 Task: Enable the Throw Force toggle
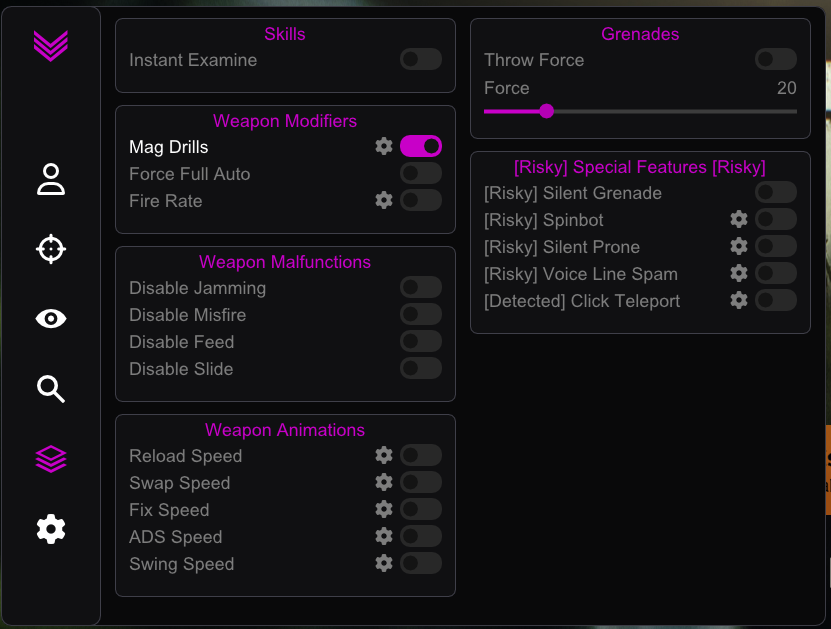[776, 59]
